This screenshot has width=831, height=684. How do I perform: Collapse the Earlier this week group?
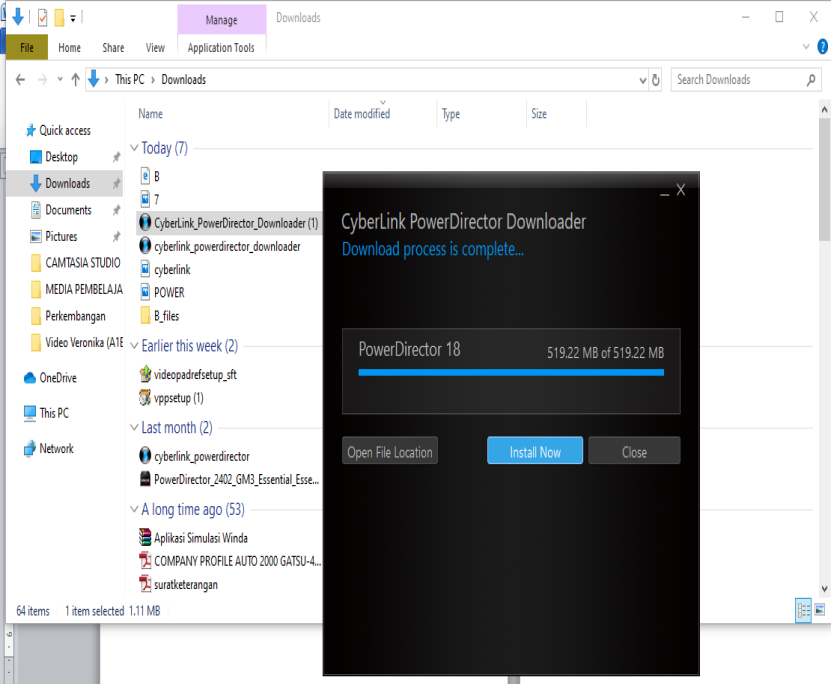click(134, 346)
